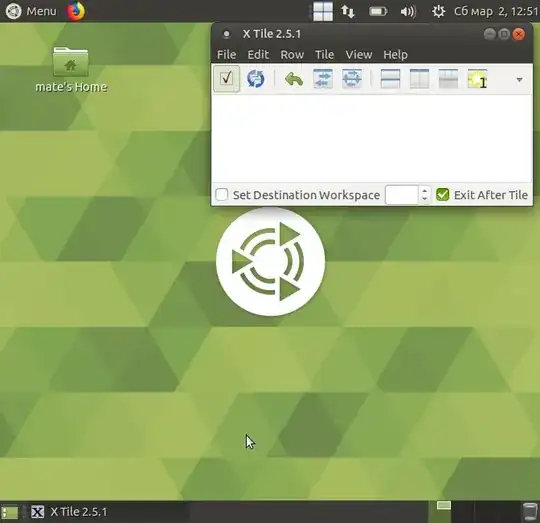Open the File menu

tap(226, 54)
